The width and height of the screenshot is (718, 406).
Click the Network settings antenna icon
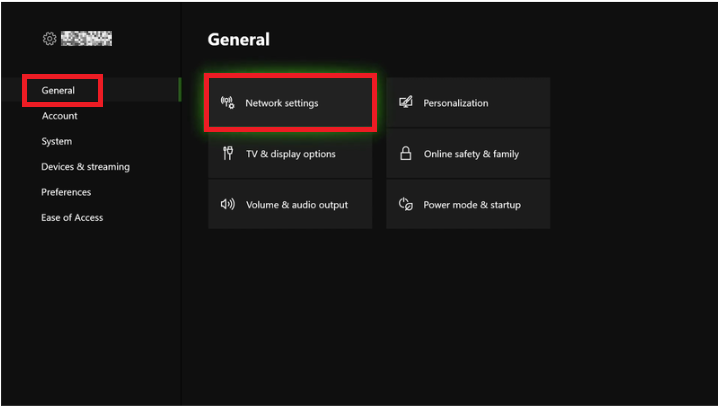point(227,103)
